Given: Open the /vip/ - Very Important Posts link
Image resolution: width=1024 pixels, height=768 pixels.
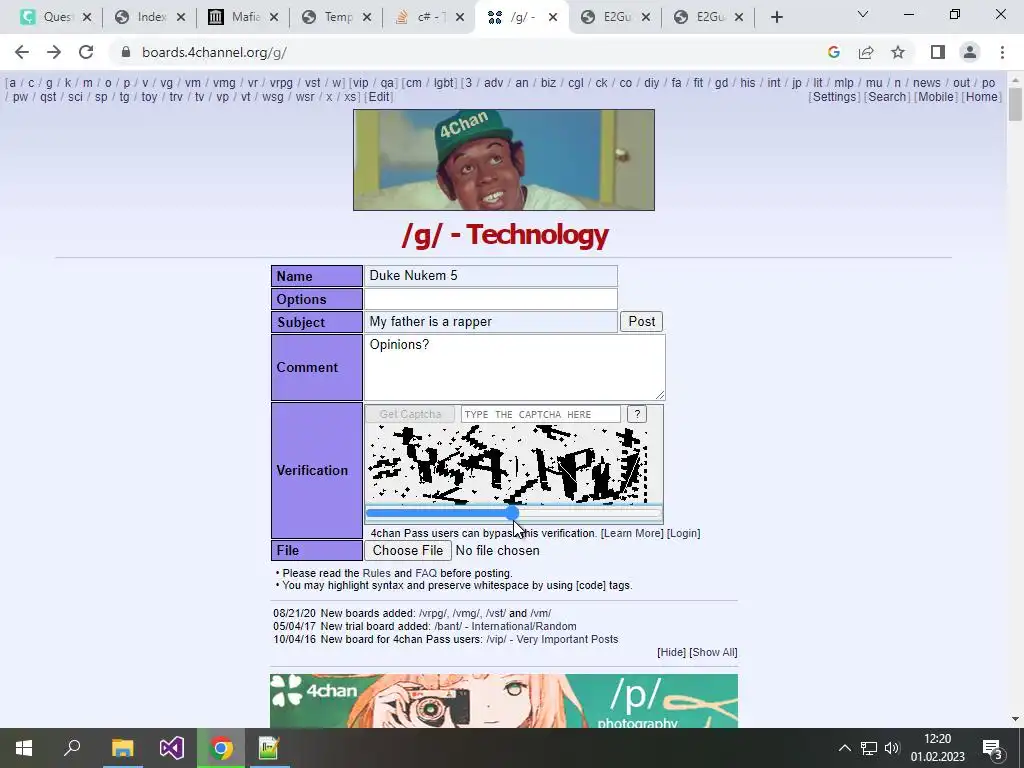Looking at the screenshot, I should (x=552, y=639).
